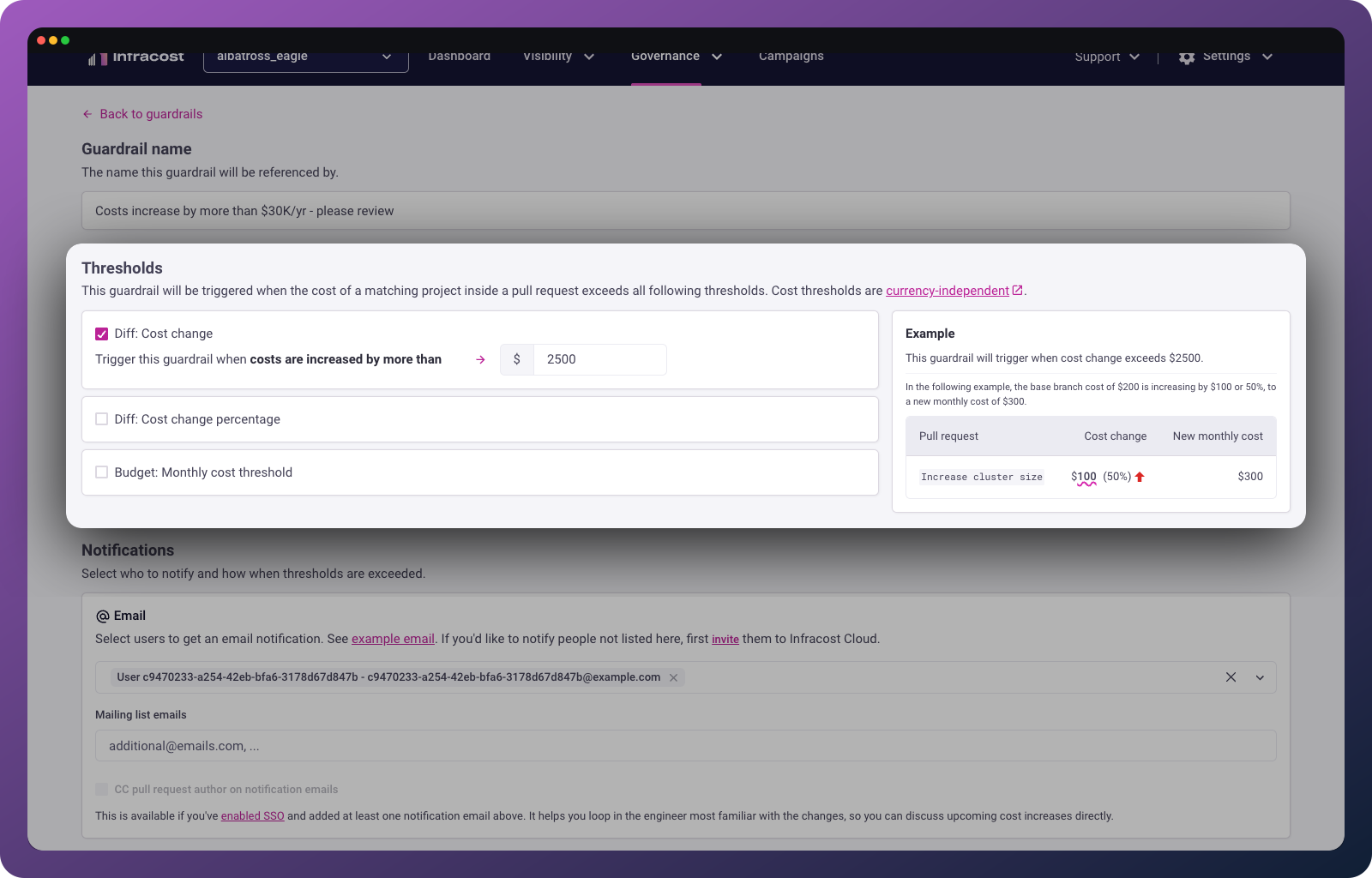
Task: Click the Settings gear icon
Action: (1187, 57)
